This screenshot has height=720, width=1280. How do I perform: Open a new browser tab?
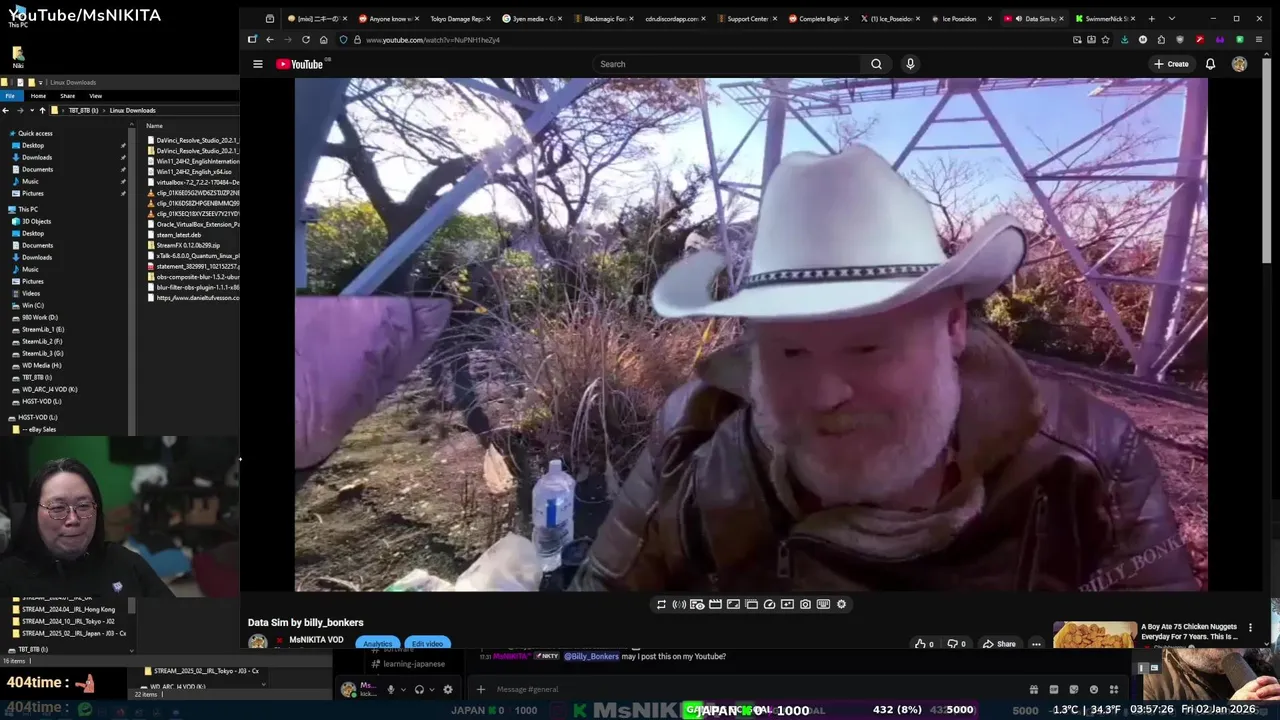point(1151,18)
